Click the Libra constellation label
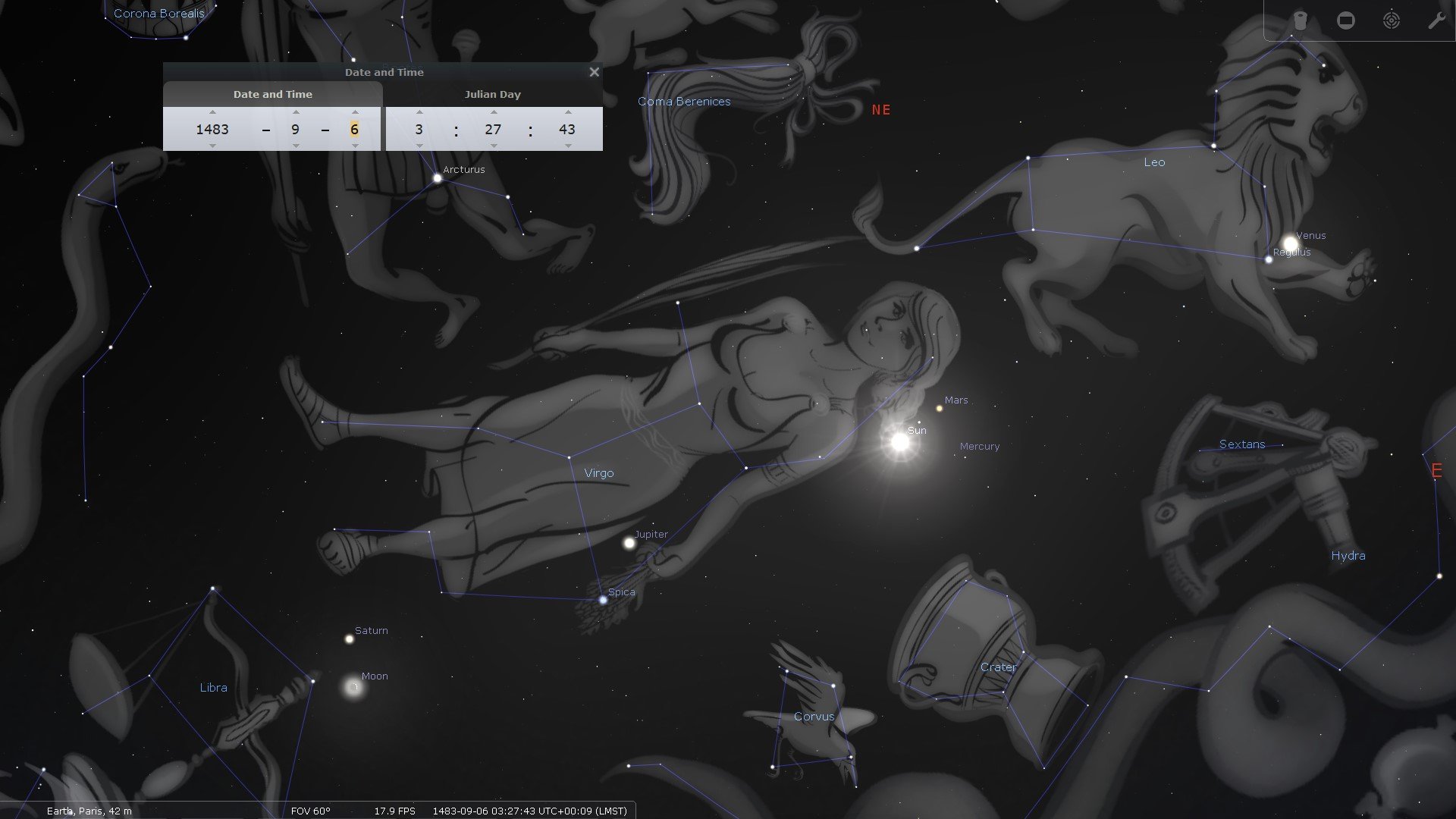Viewport: 1456px width, 819px height. (213, 688)
